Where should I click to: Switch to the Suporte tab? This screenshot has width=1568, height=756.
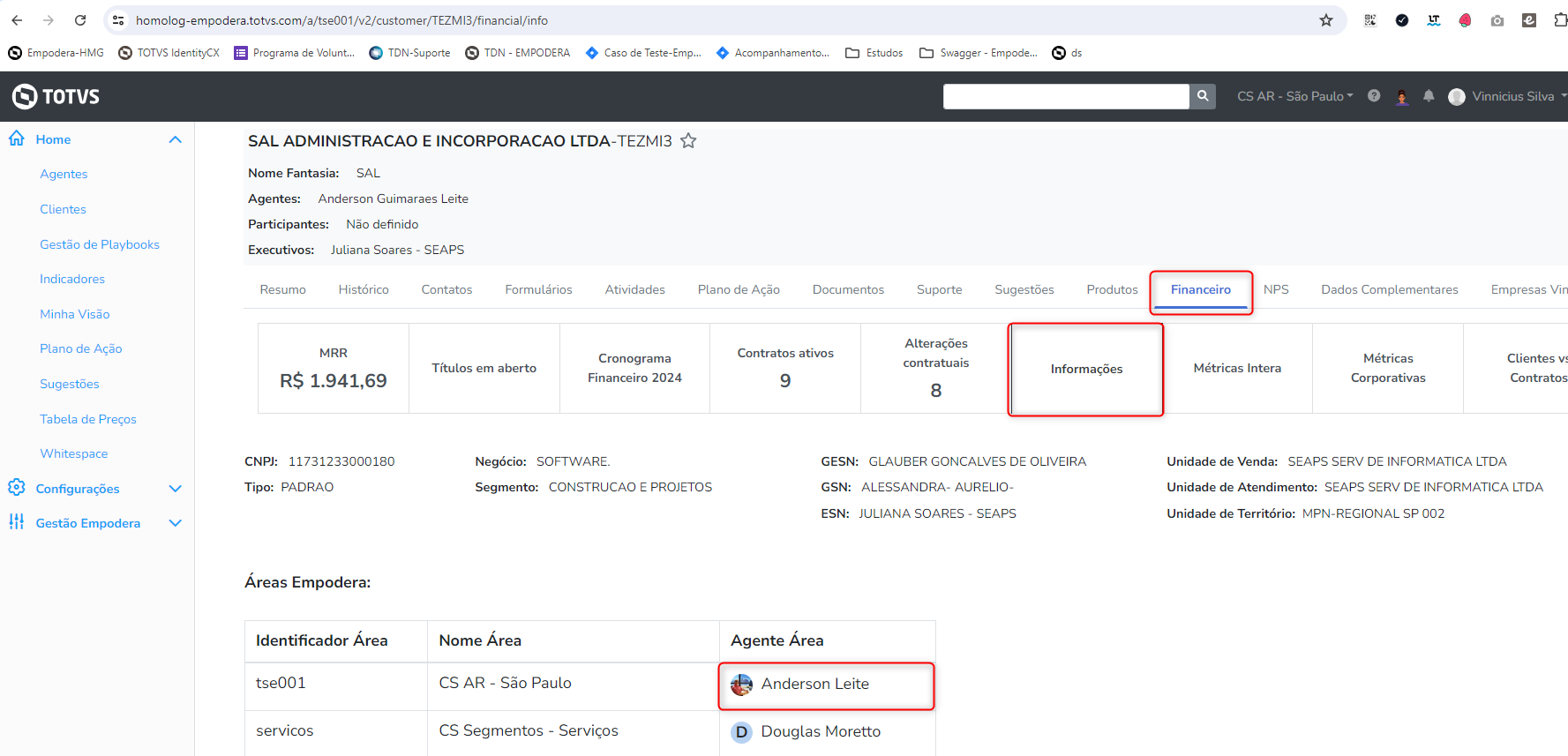click(939, 289)
